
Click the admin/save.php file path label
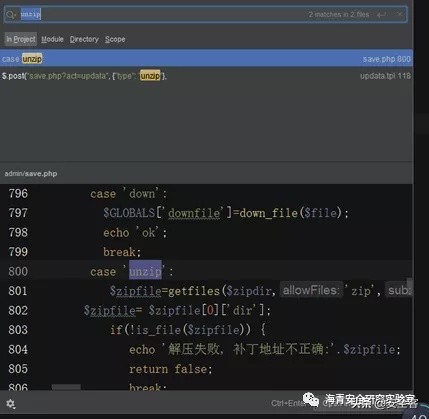coord(31,174)
